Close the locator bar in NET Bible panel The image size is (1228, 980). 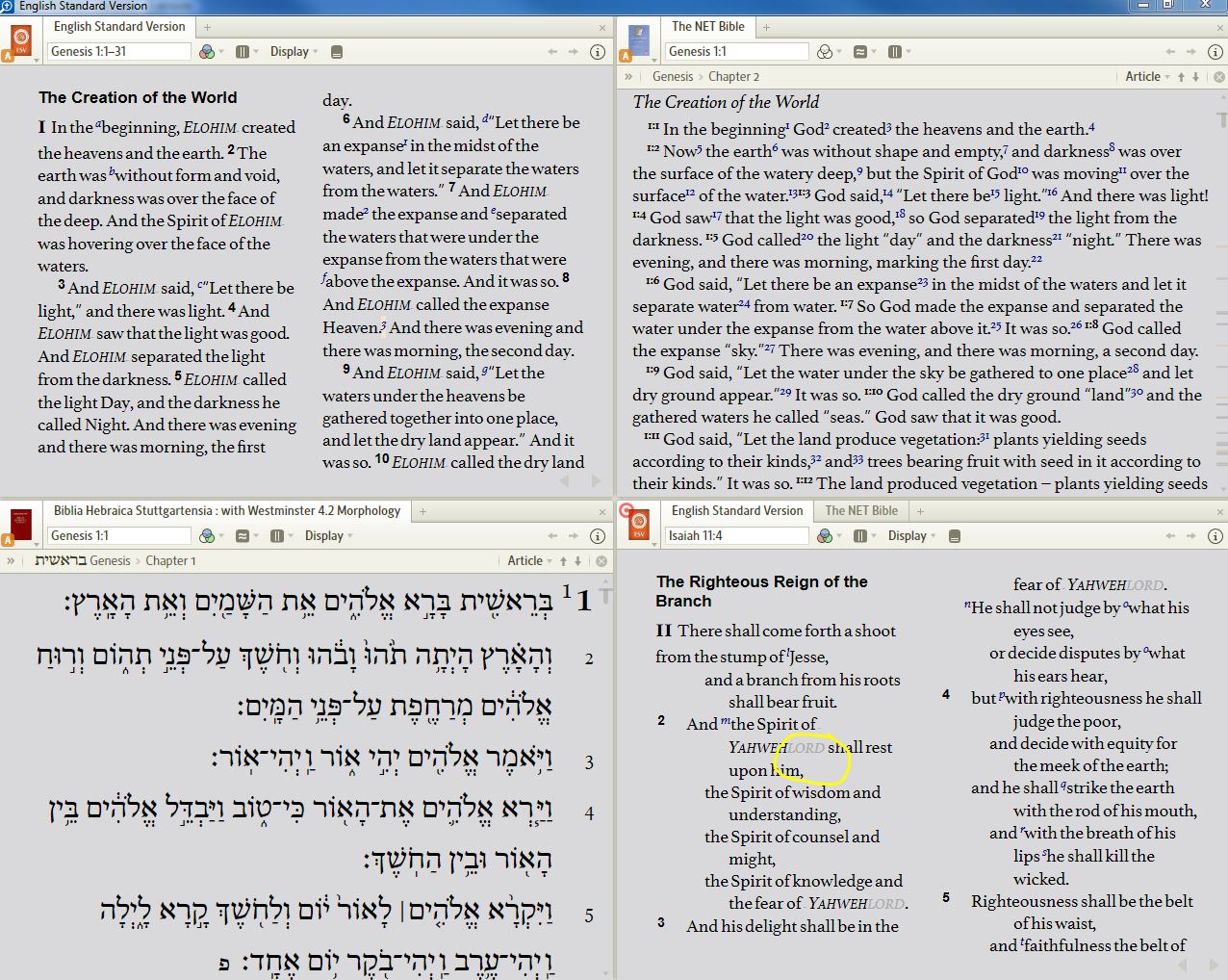(x=1219, y=77)
